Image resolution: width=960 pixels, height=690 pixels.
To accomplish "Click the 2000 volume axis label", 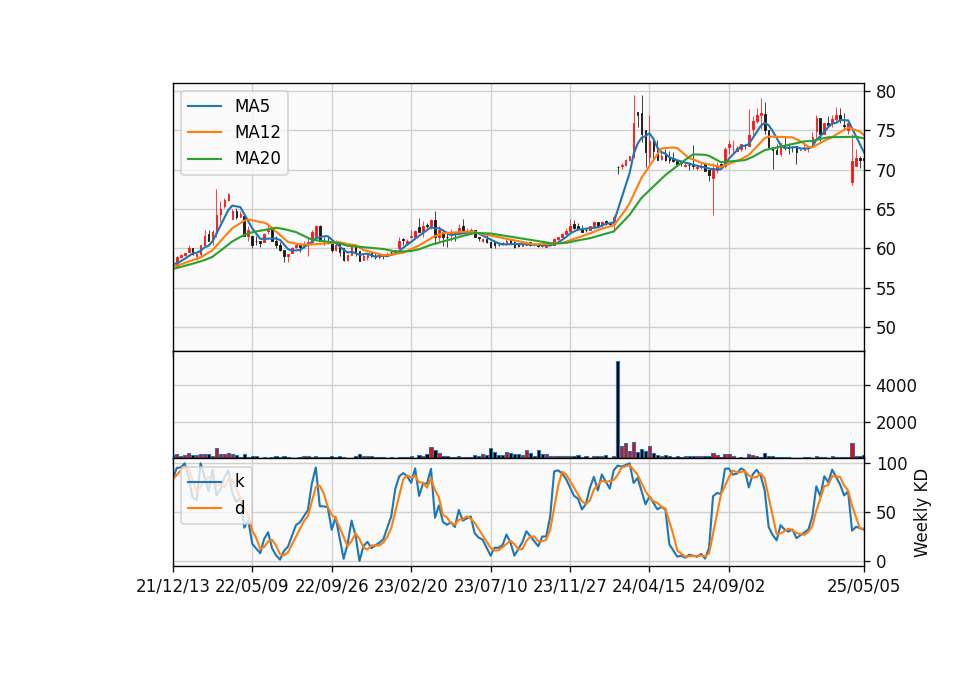I will [x=896, y=423].
